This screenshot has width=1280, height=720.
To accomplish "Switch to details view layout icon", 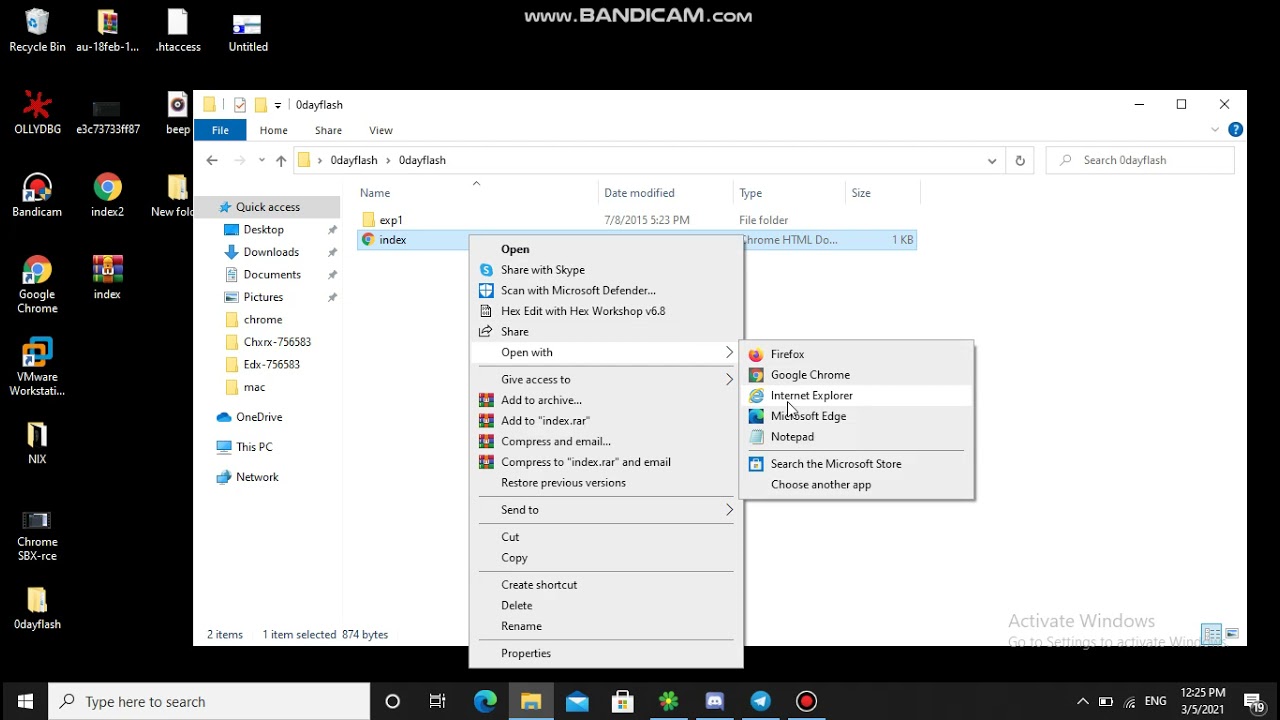I will (1212, 634).
